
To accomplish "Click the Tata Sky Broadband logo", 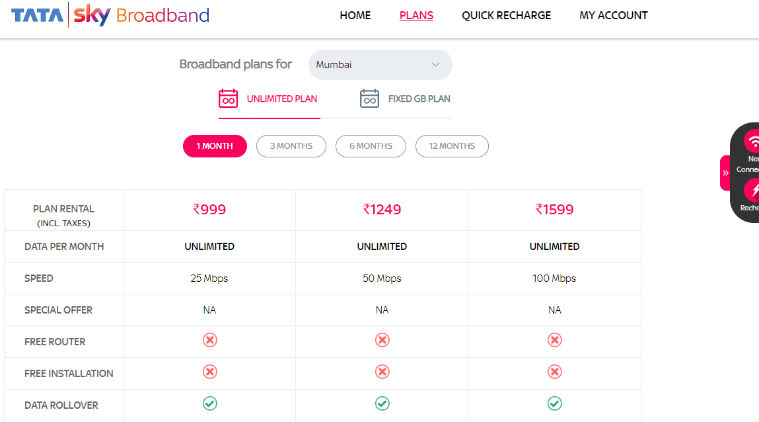I will pyautogui.click(x=110, y=15).
